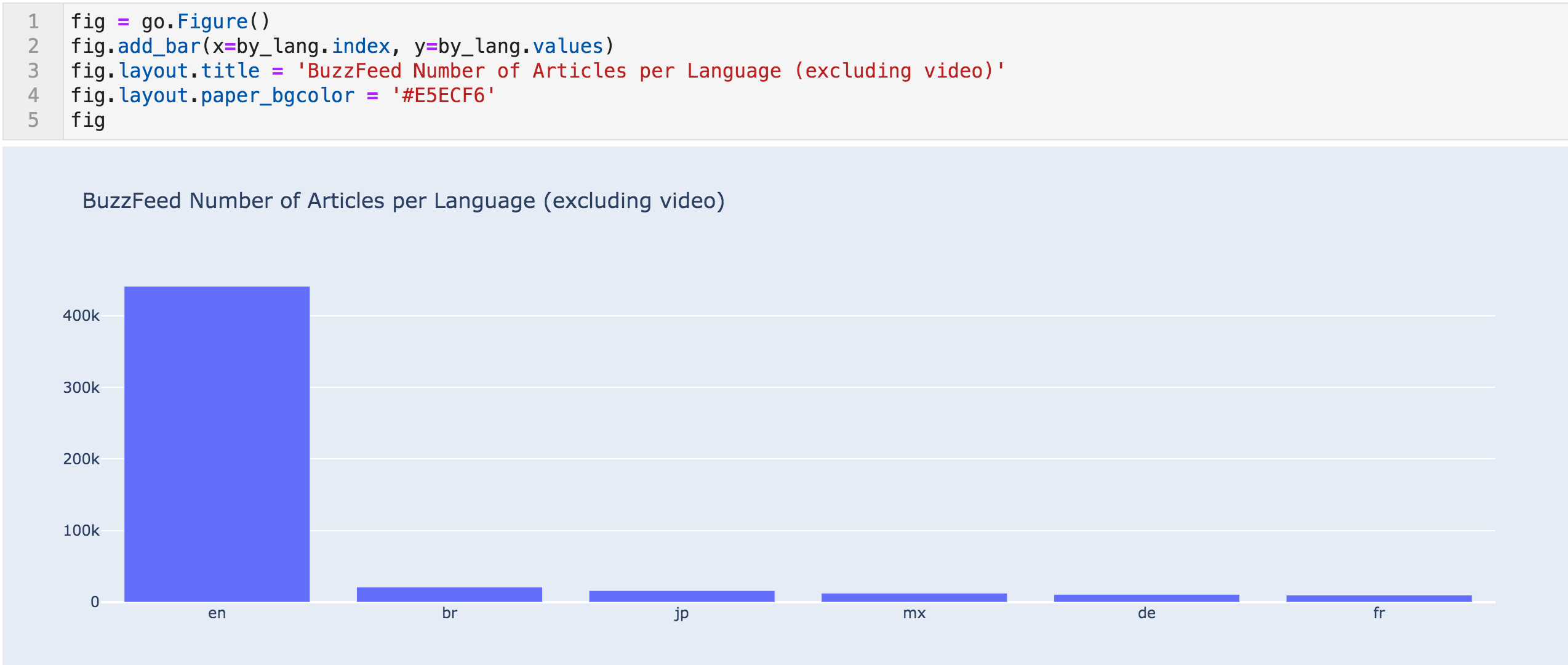This screenshot has height=665, width=1568.
Task: Click line number 5 in gutter
Action: (x=33, y=120)
